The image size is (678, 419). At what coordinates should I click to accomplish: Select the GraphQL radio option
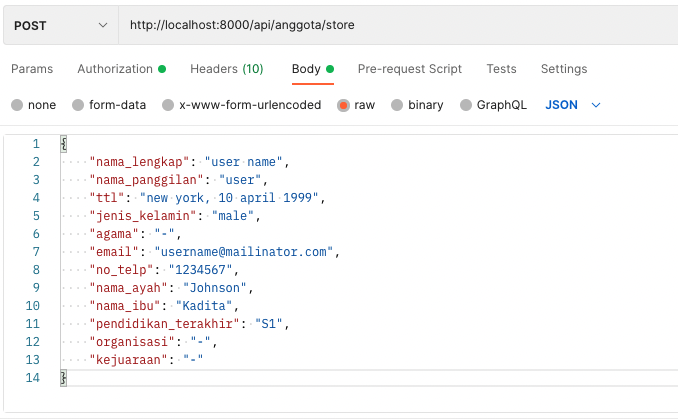point(466,105)
